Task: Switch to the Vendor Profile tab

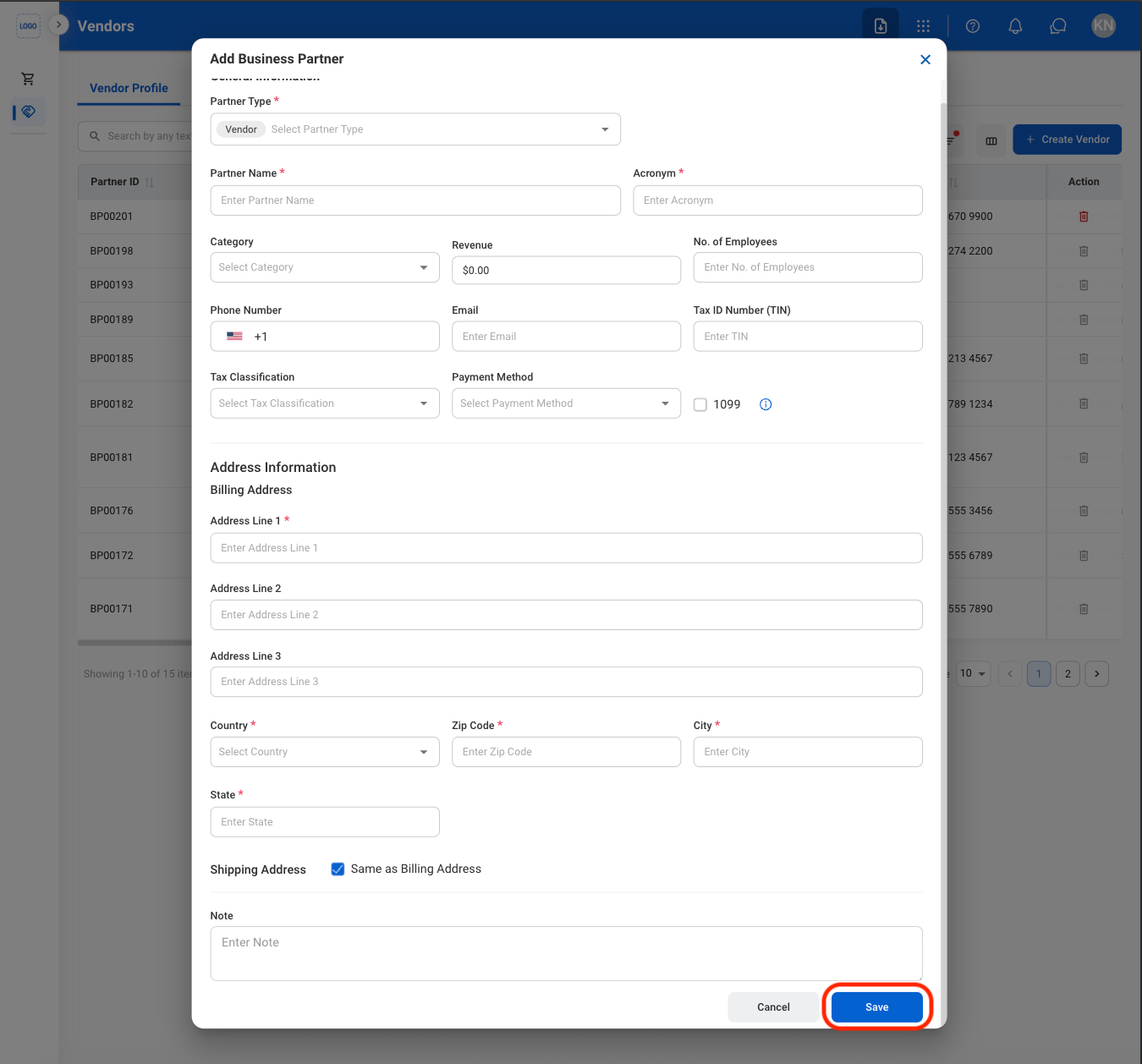Action: pyautogui.click(x=129, y=88)
